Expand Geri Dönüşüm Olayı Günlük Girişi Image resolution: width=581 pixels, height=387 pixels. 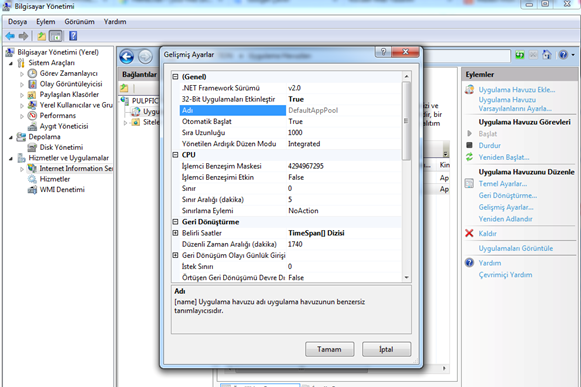[x=175, y=255]
